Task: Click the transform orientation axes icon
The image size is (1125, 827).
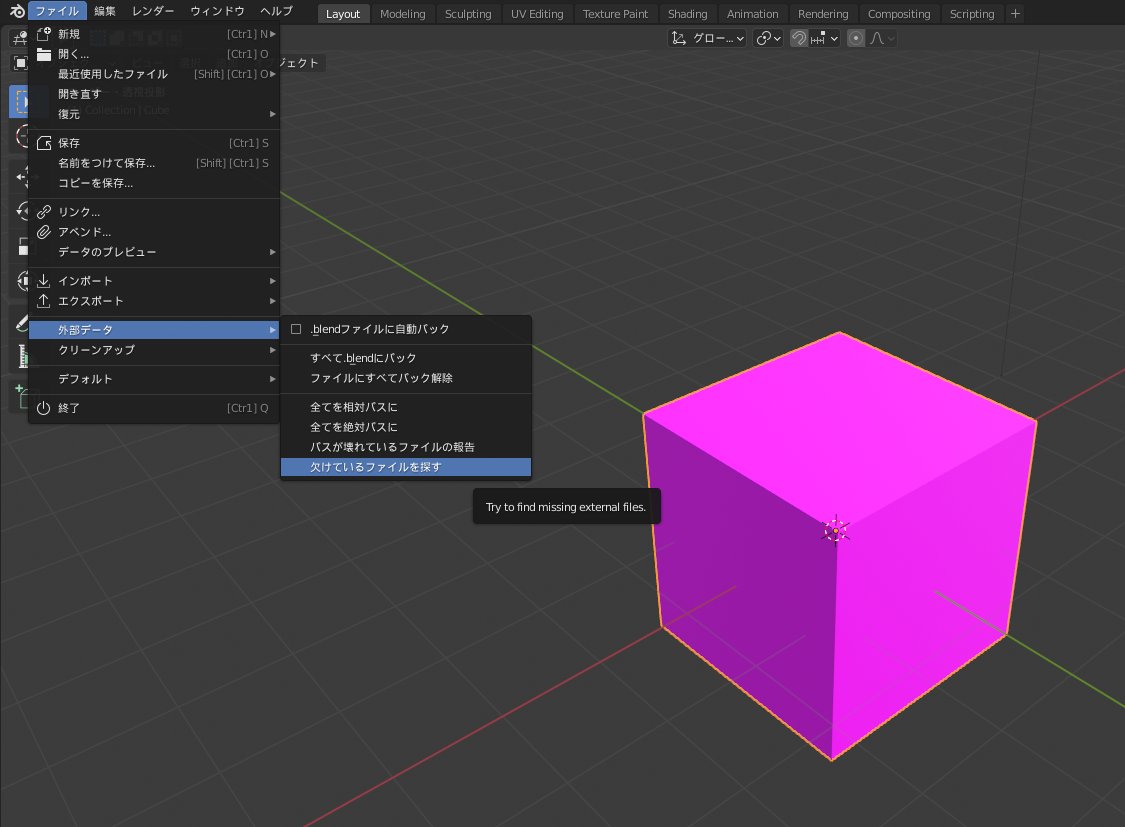Action: point(679,38)
